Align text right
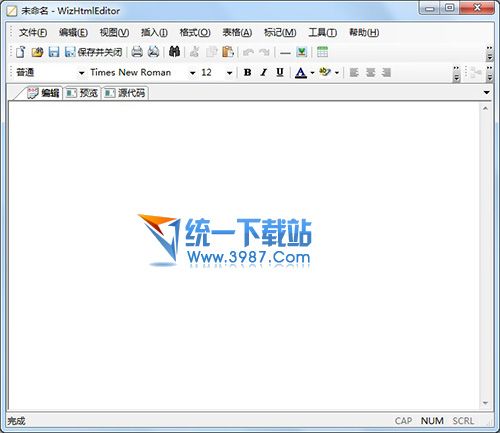This screenshot has height=433, width=500. coord(386,72)
